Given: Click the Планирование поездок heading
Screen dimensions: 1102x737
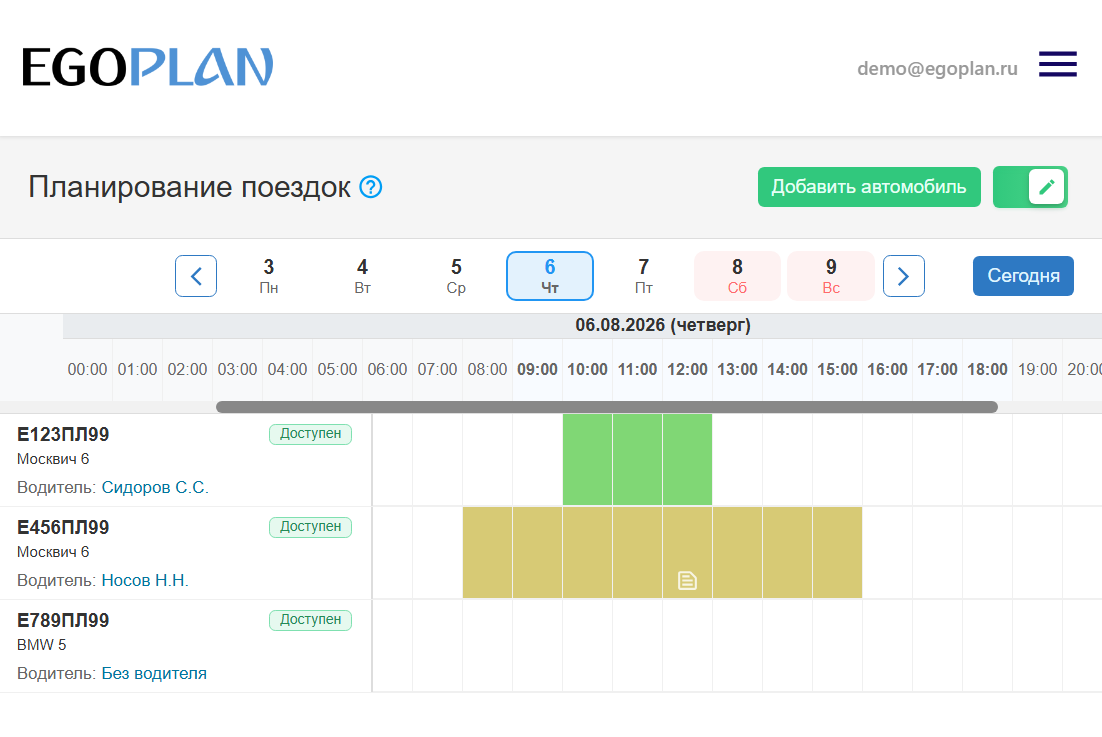Looking at the screenshot, I should pos(189,187).
